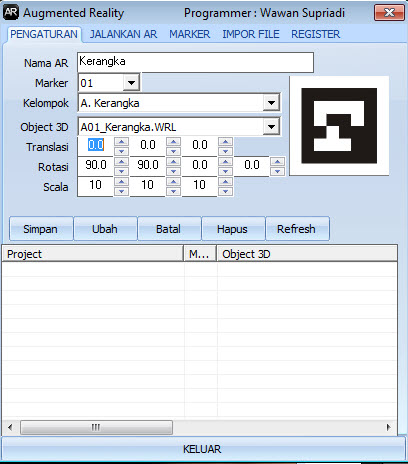The image size is (408, 464).
Task: Click the KELUAR button
Action: [x=202, y=449]
